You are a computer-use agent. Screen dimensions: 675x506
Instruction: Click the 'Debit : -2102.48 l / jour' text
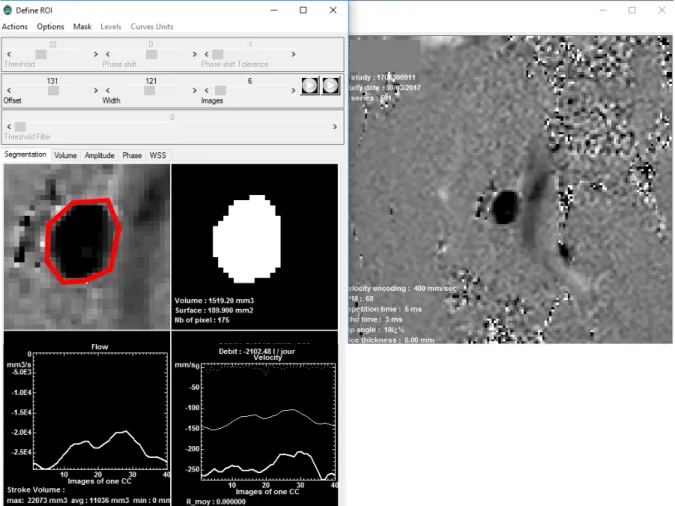click(x=257, y=351)
